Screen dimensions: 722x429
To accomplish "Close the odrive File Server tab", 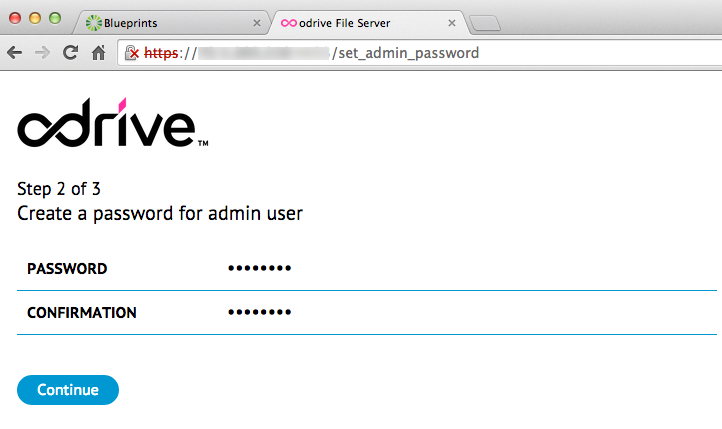I will pos(452,23).
